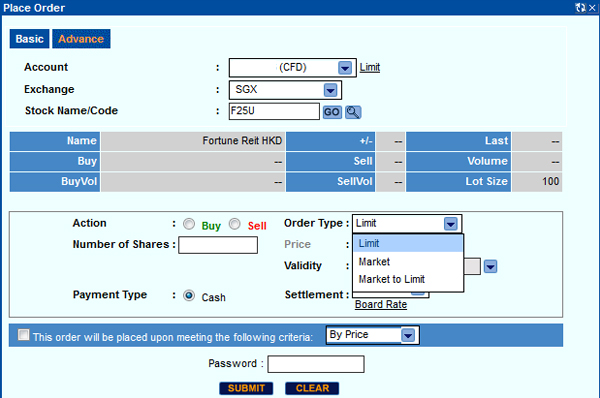The width and height of the screenshot is (600, 398).
Task: Click the Volume header cell
Action: [x=458, y=161]
